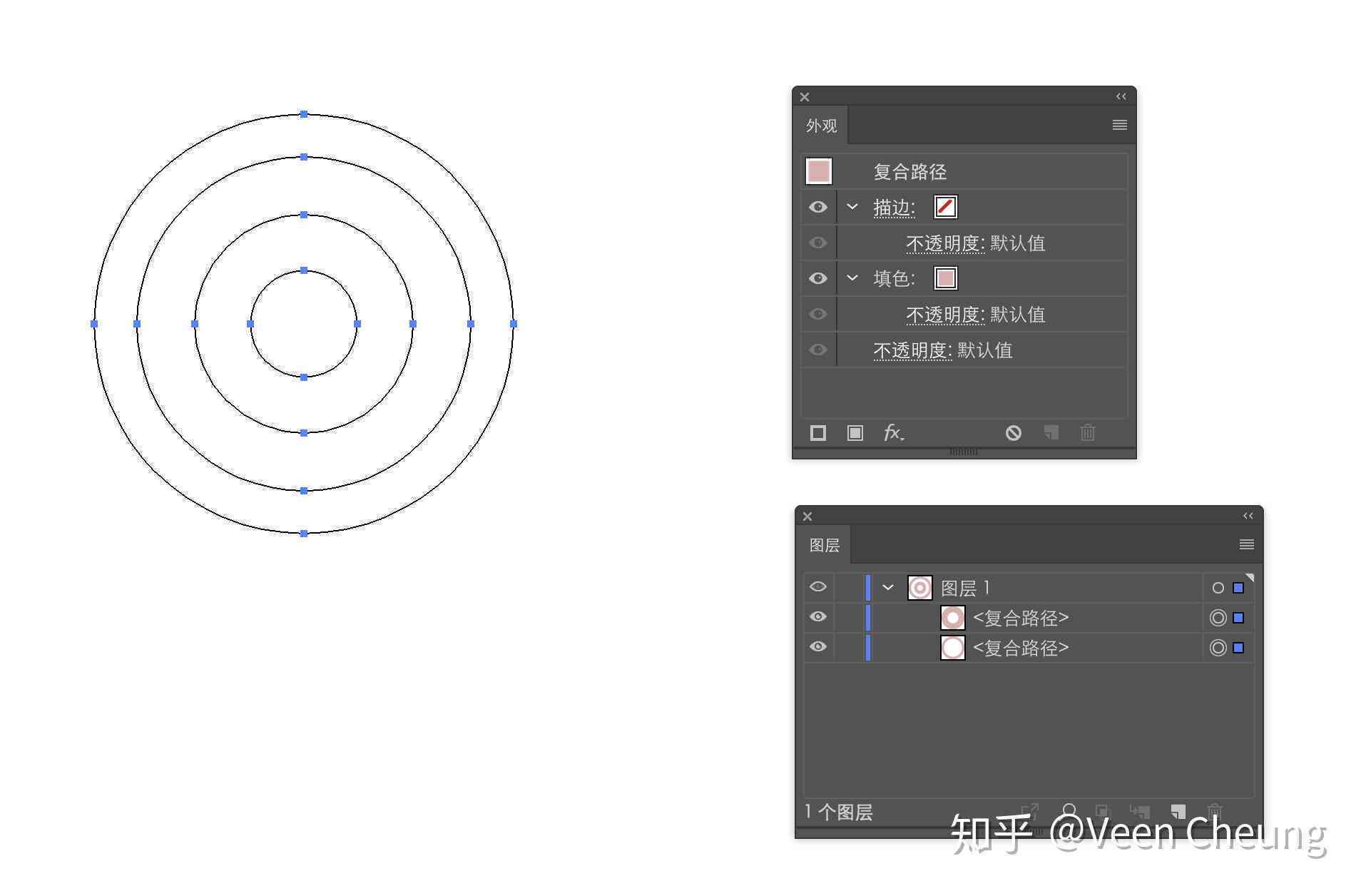Toggle eye for opacity under 填色
This screenshot has width=1361, height=896.
coord(818,314)
